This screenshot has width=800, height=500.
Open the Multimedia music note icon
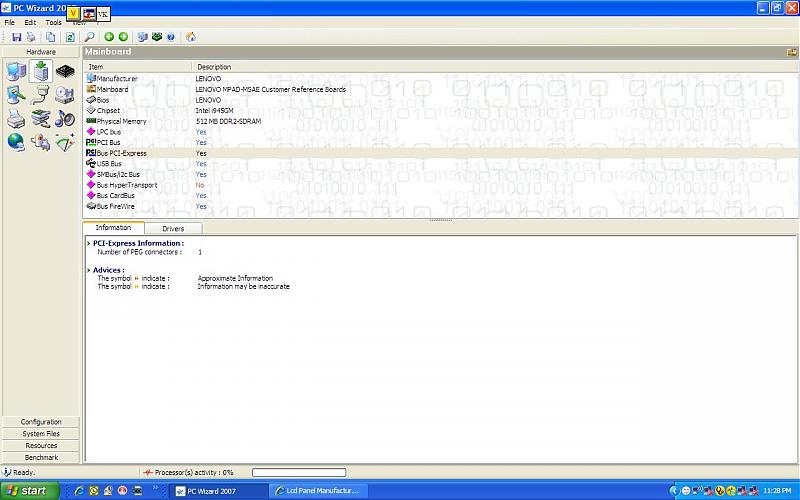[x=65, y=118]
